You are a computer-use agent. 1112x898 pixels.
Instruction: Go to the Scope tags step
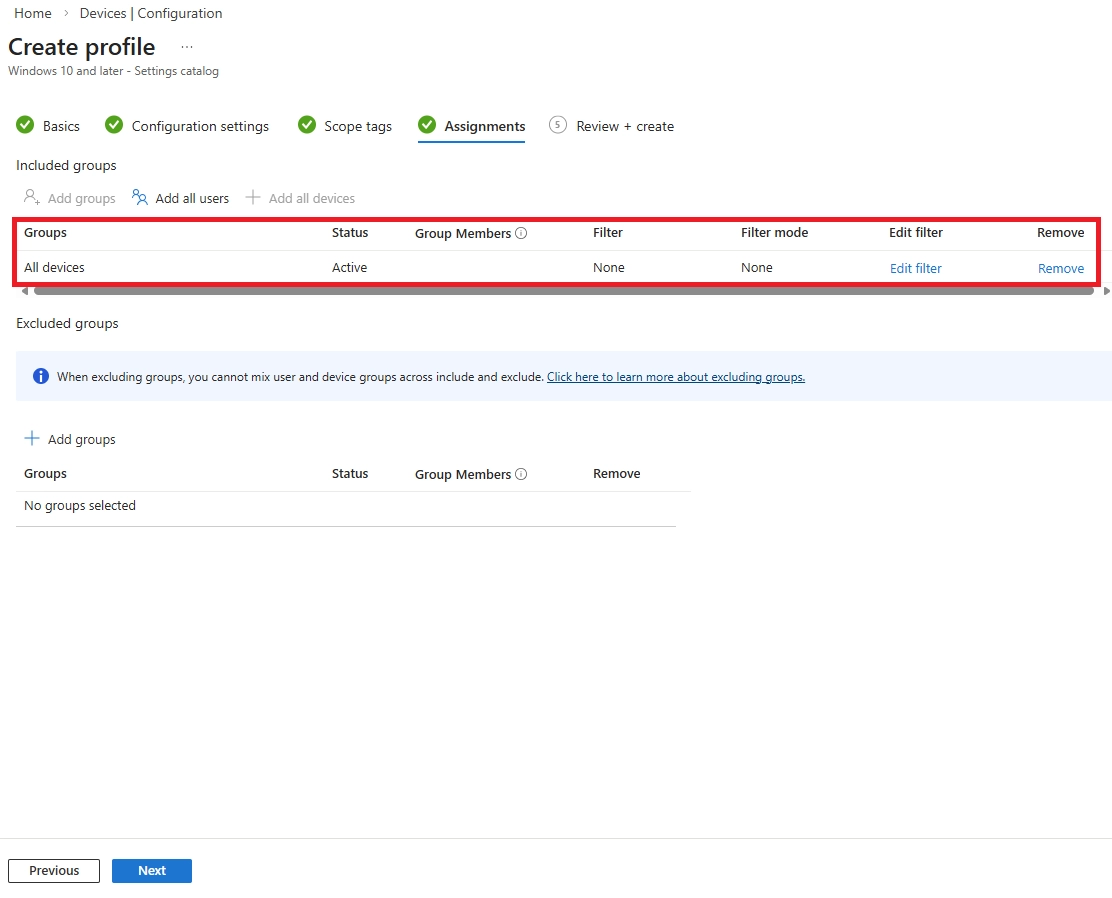click(x=356, y=126)
